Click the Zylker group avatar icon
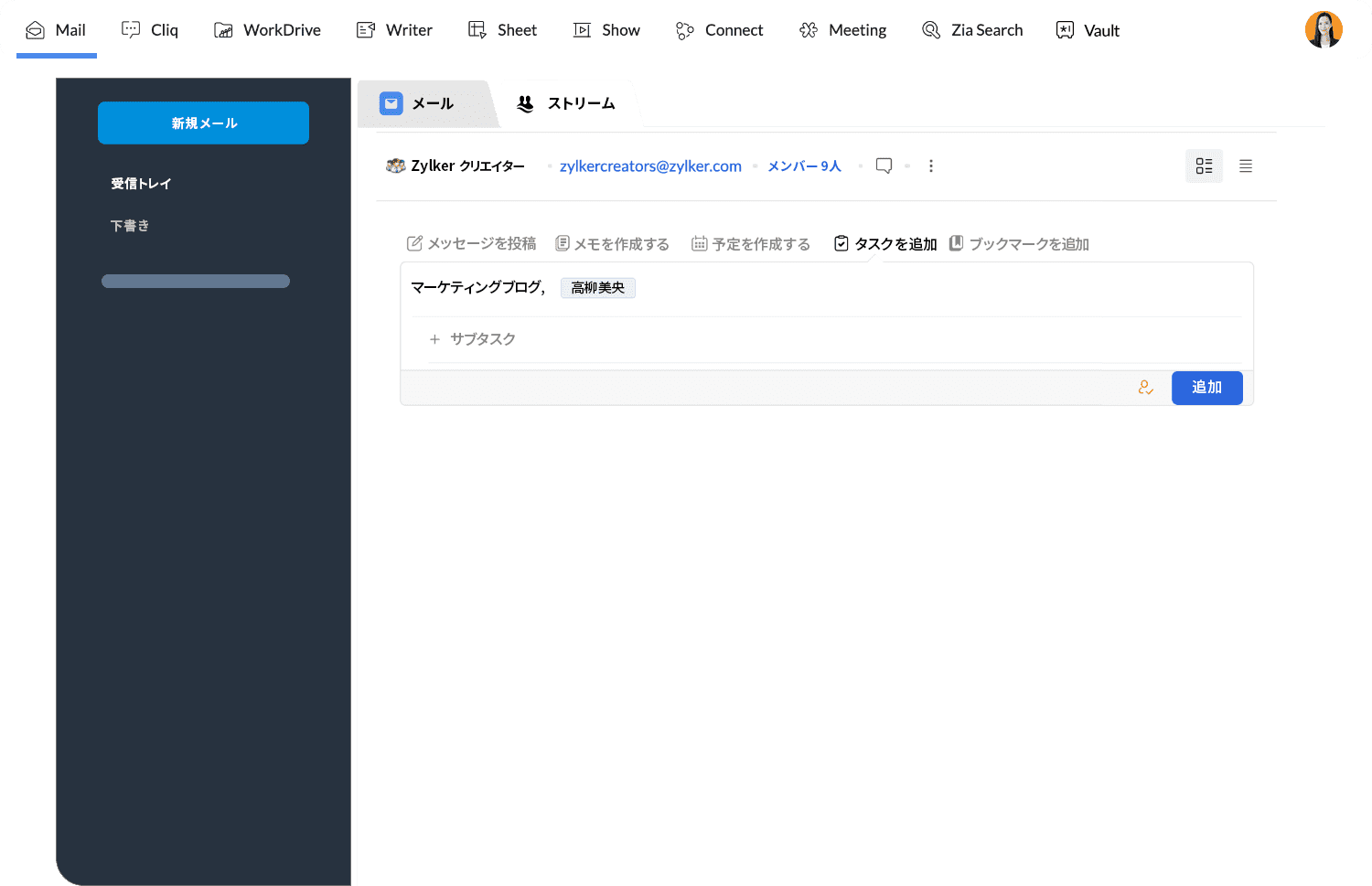 [x=396, y=165]
